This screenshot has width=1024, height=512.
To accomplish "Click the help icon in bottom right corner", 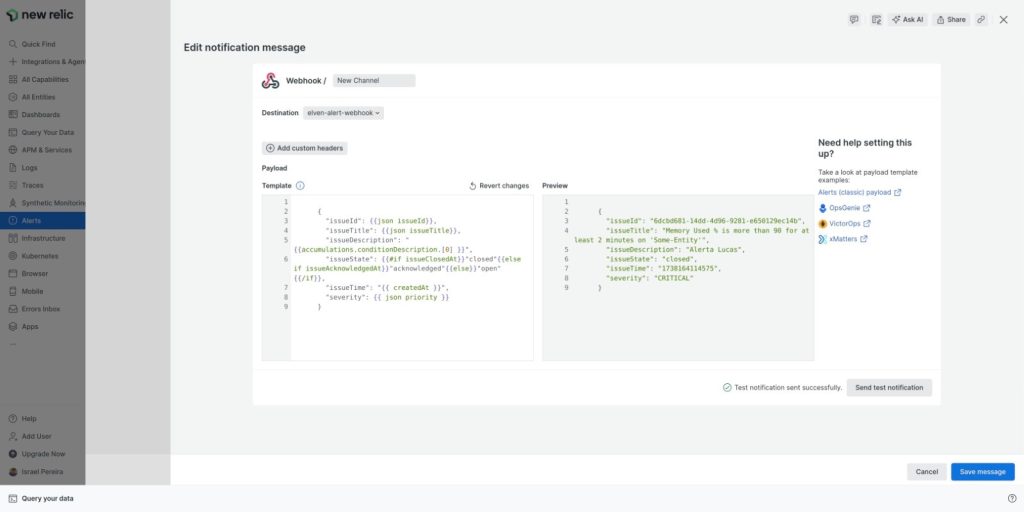I will point(1011,498).
